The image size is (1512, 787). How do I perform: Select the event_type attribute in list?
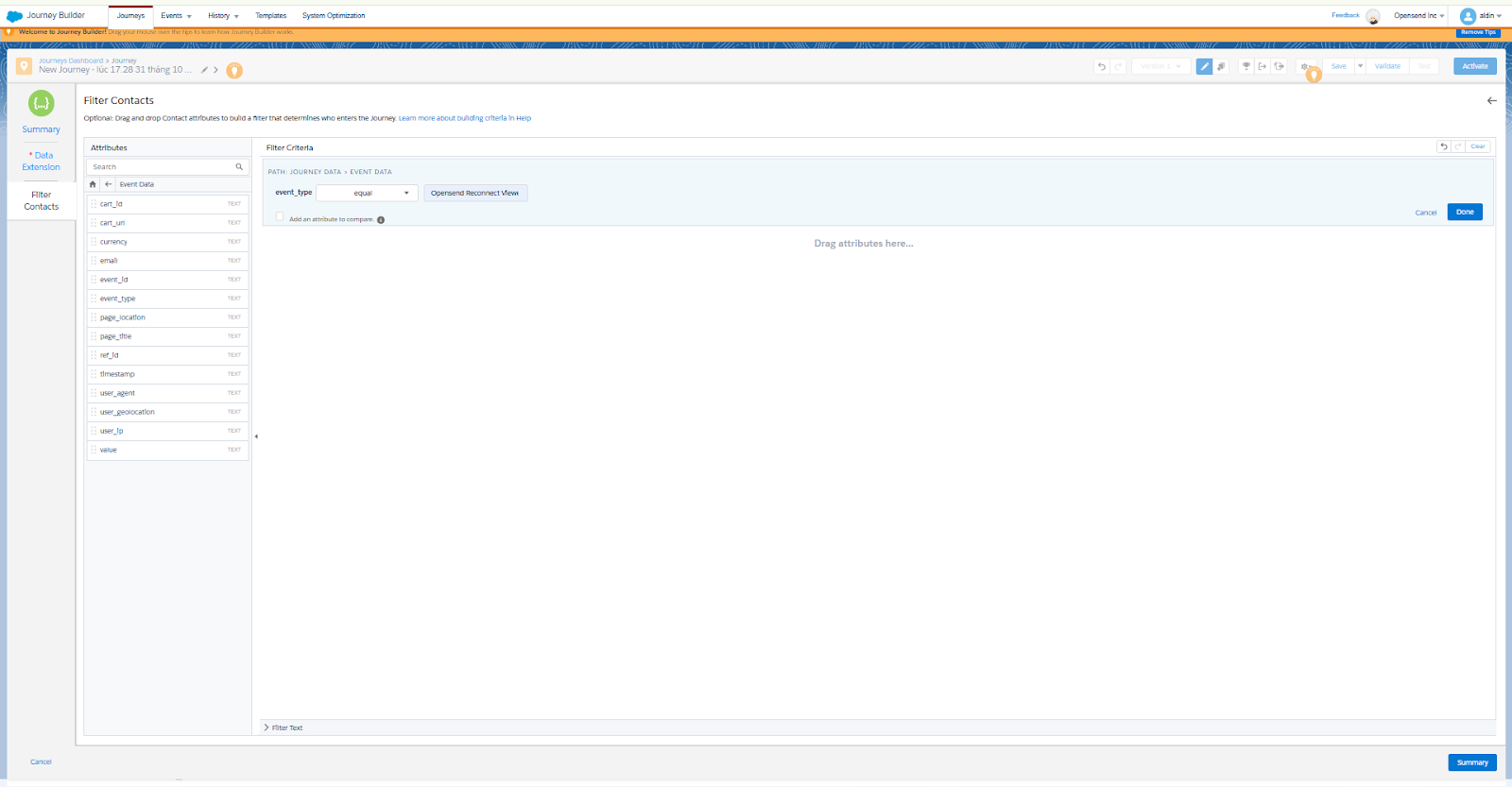[x=118, y=299]
